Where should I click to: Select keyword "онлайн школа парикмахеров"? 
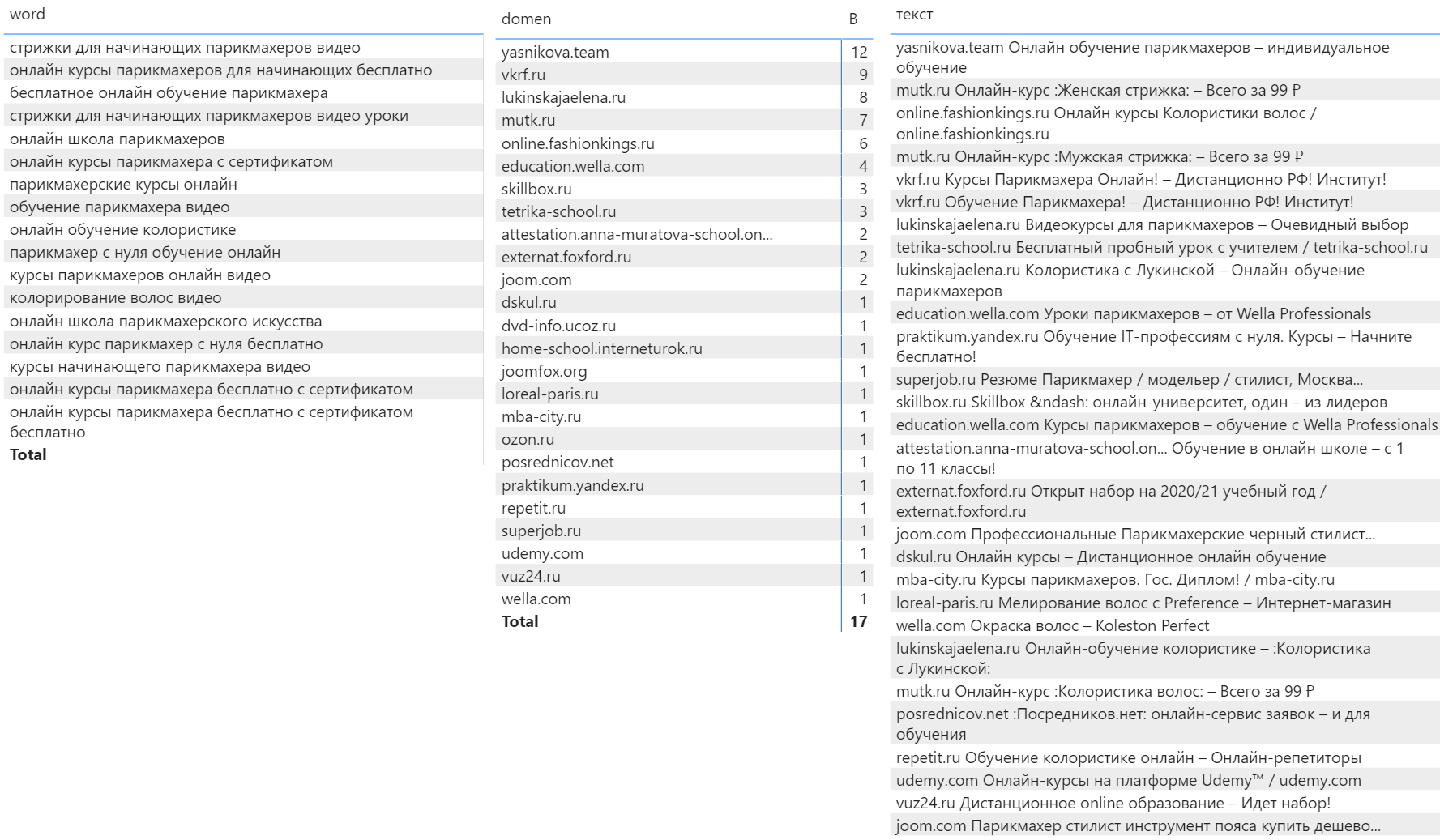[x=118, y=139]
